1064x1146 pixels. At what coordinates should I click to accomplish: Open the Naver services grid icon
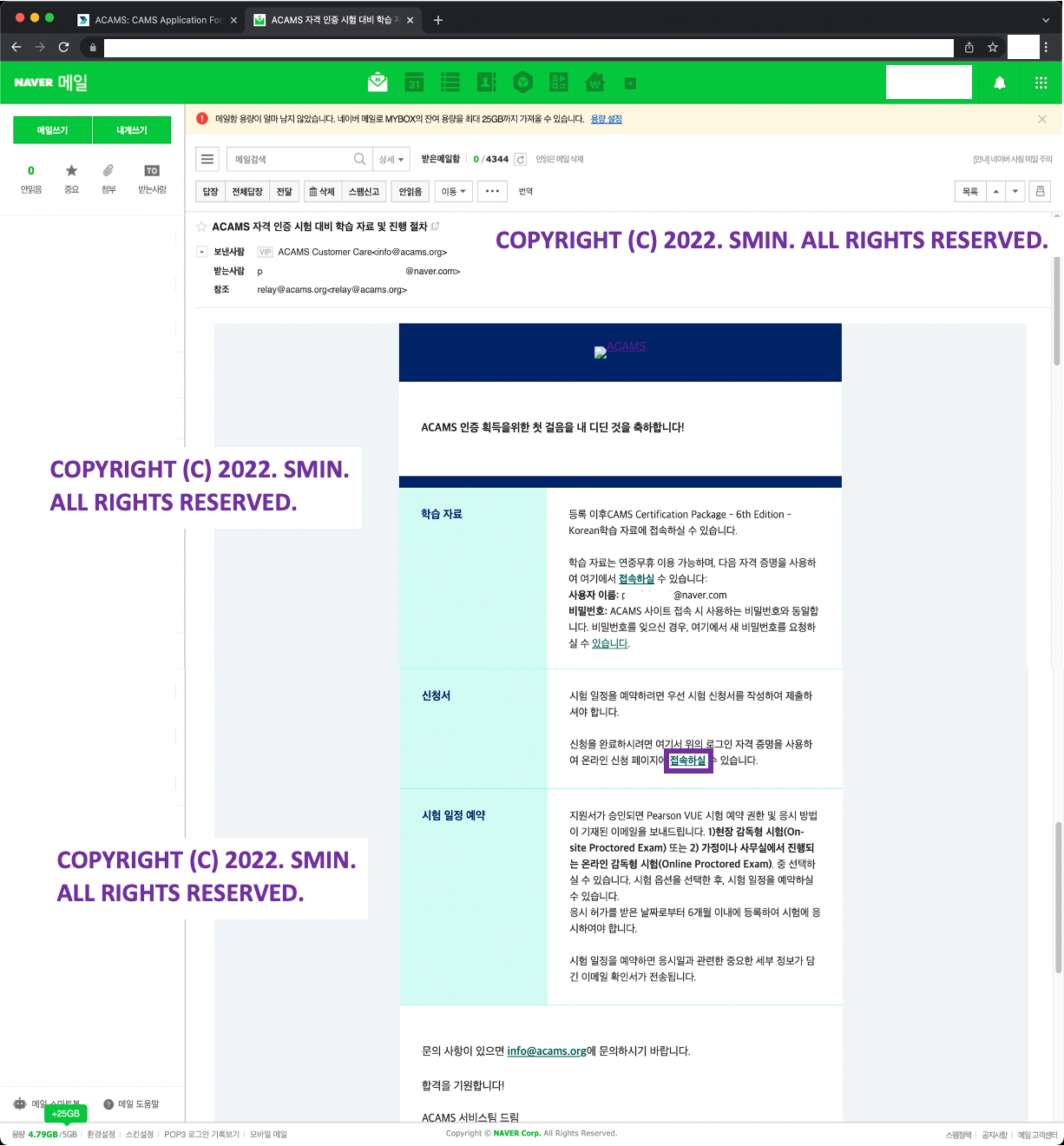1041,82
